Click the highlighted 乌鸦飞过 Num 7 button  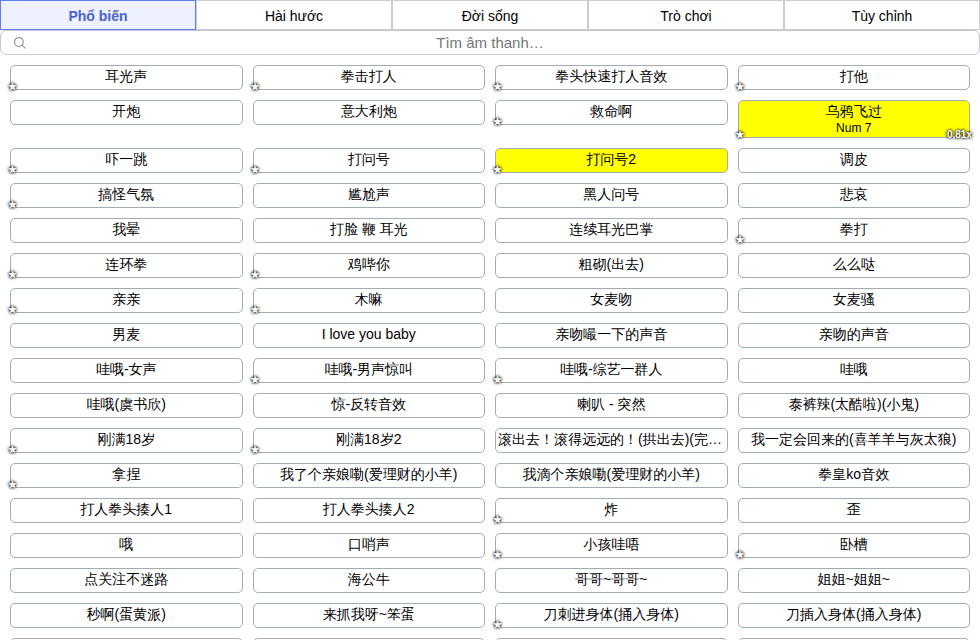[854, 119]
